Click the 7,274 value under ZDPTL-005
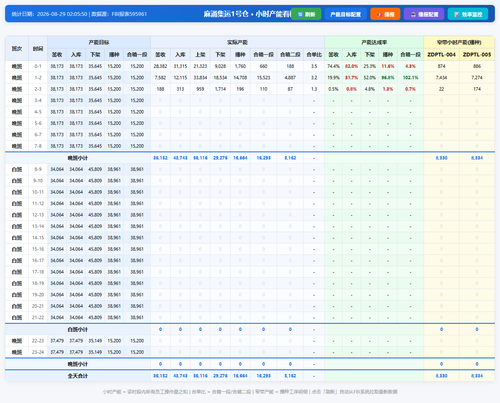 coord(477,78)
